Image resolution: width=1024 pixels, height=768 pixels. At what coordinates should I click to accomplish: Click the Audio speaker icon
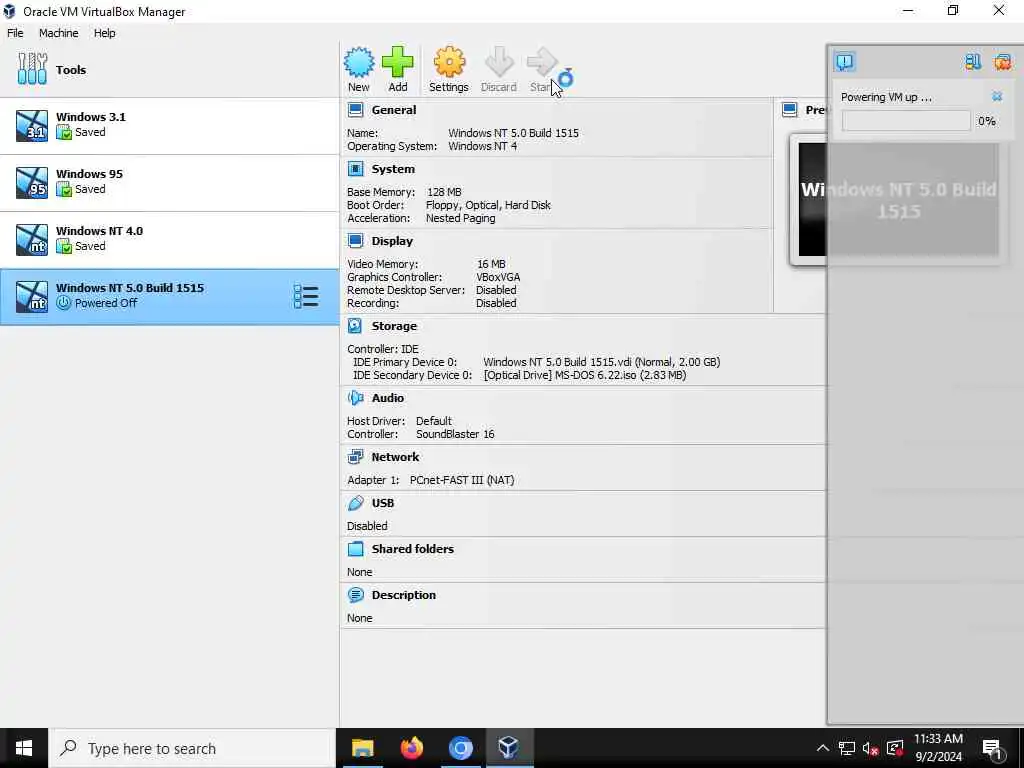355,398
